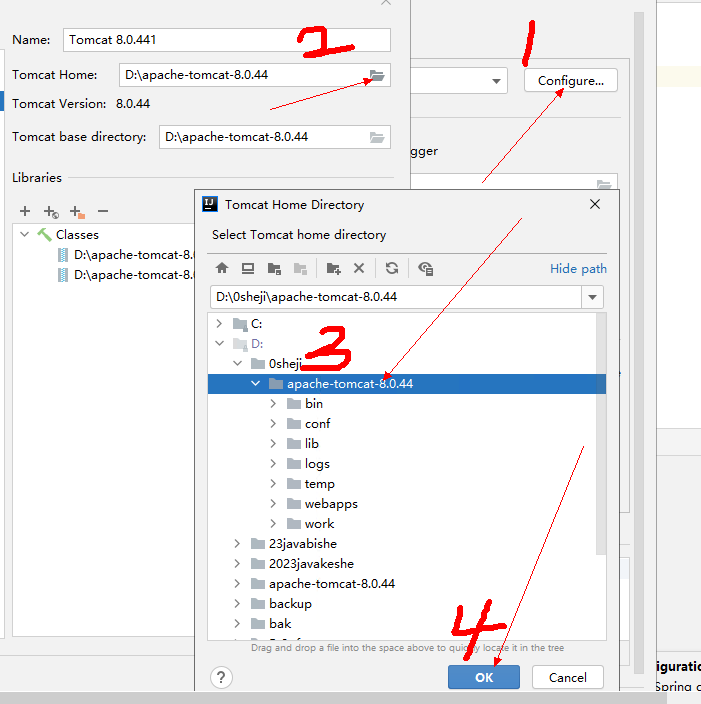Select the second D:\apache-tomcat class entry
This screenshot has width=701, height=704.
133,275
